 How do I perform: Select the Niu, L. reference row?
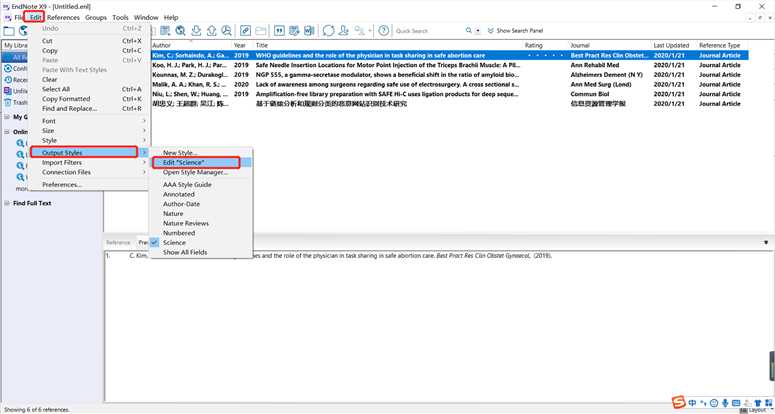click(449, 94)
